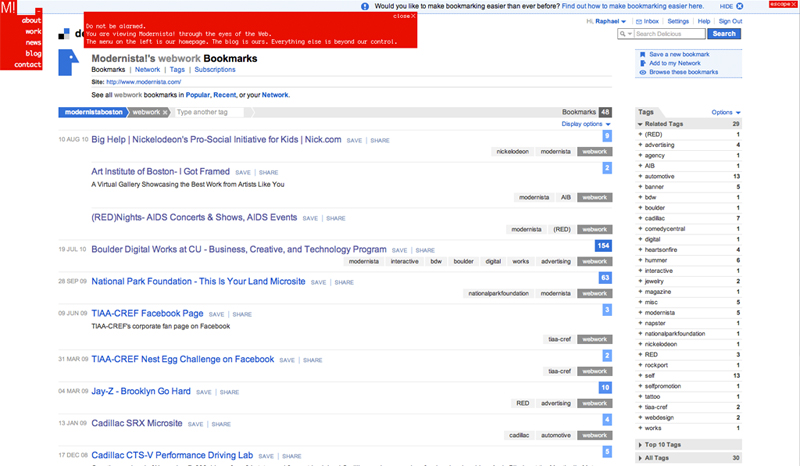Add the advertising tag plus icon
The width and height of the screenshot is (800, 466).
coord(640,145)
